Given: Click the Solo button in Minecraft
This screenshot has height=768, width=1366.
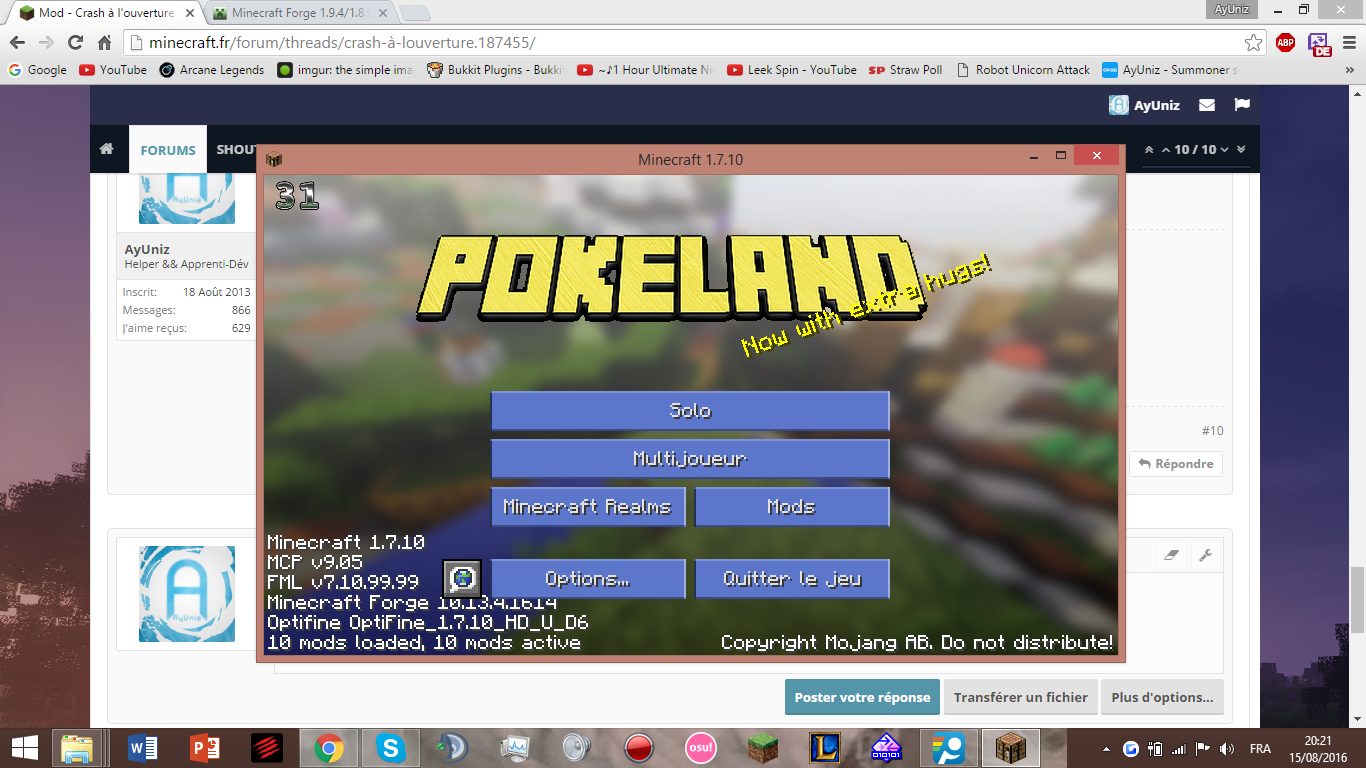Looking at the screenshot, I should (x=690, y=411).
